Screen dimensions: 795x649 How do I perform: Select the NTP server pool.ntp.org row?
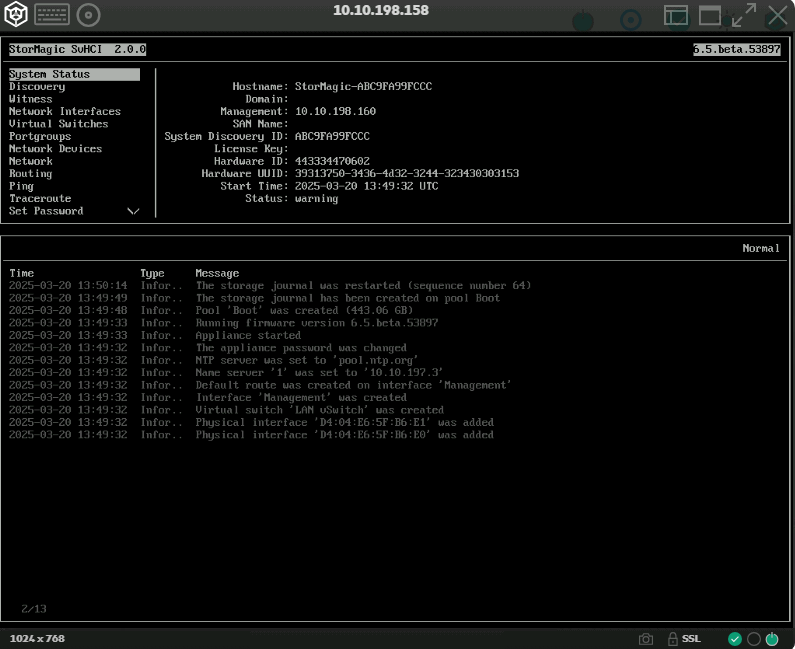pos(214,360)
